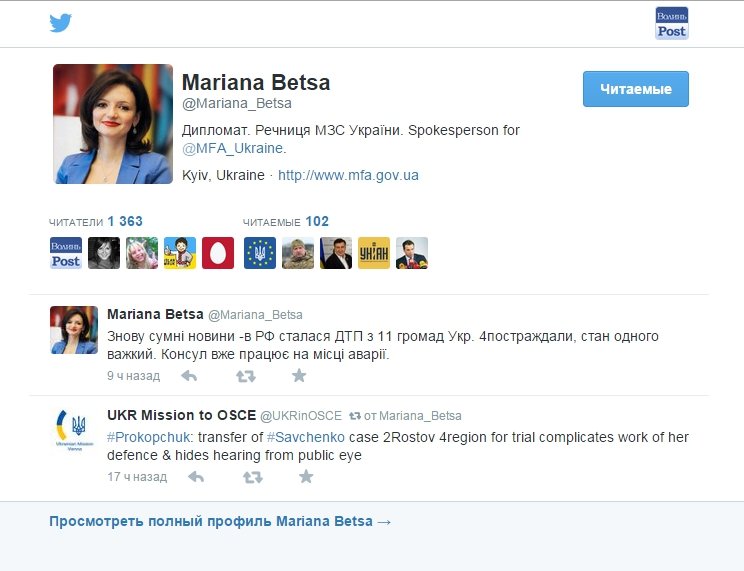
Task: Open the Волинь Post account icon
Action: point(671,23)
